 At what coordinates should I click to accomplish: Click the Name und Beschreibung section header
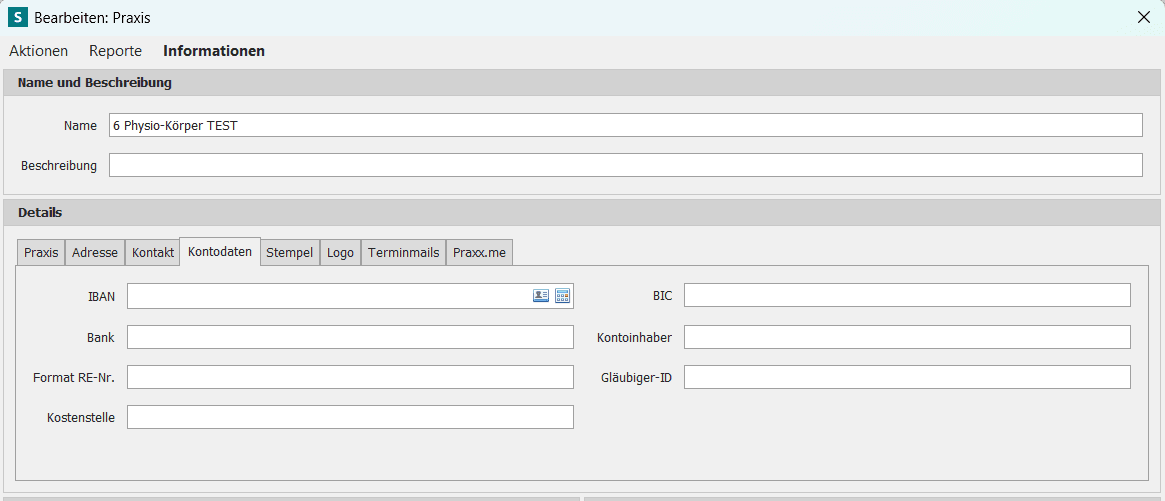pos(582,83)
